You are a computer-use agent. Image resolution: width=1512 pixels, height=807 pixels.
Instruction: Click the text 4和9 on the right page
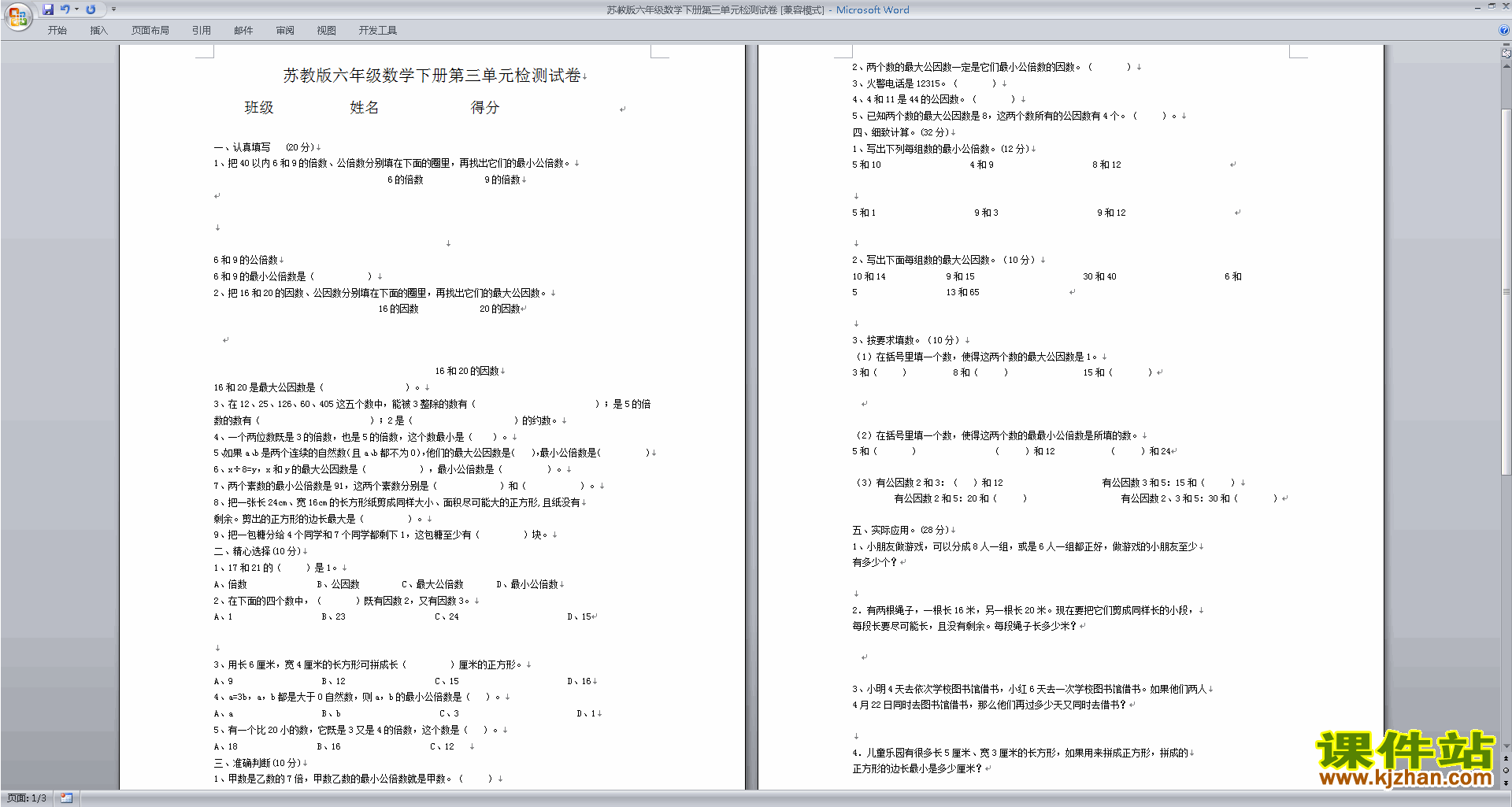(x=982, y=165)
